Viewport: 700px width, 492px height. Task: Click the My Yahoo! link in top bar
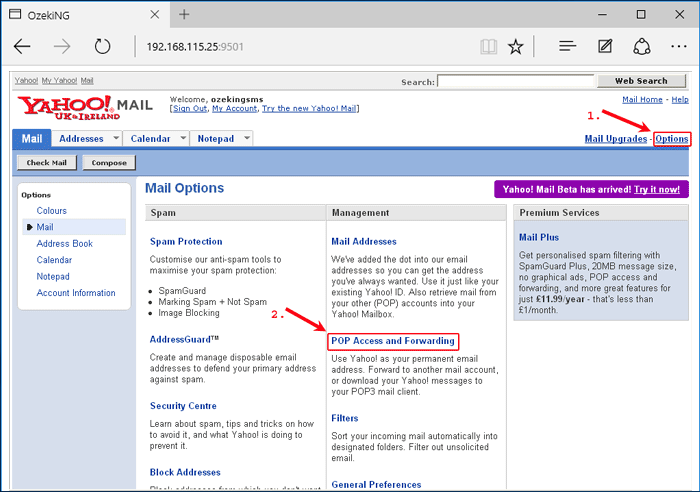[59, 80]
